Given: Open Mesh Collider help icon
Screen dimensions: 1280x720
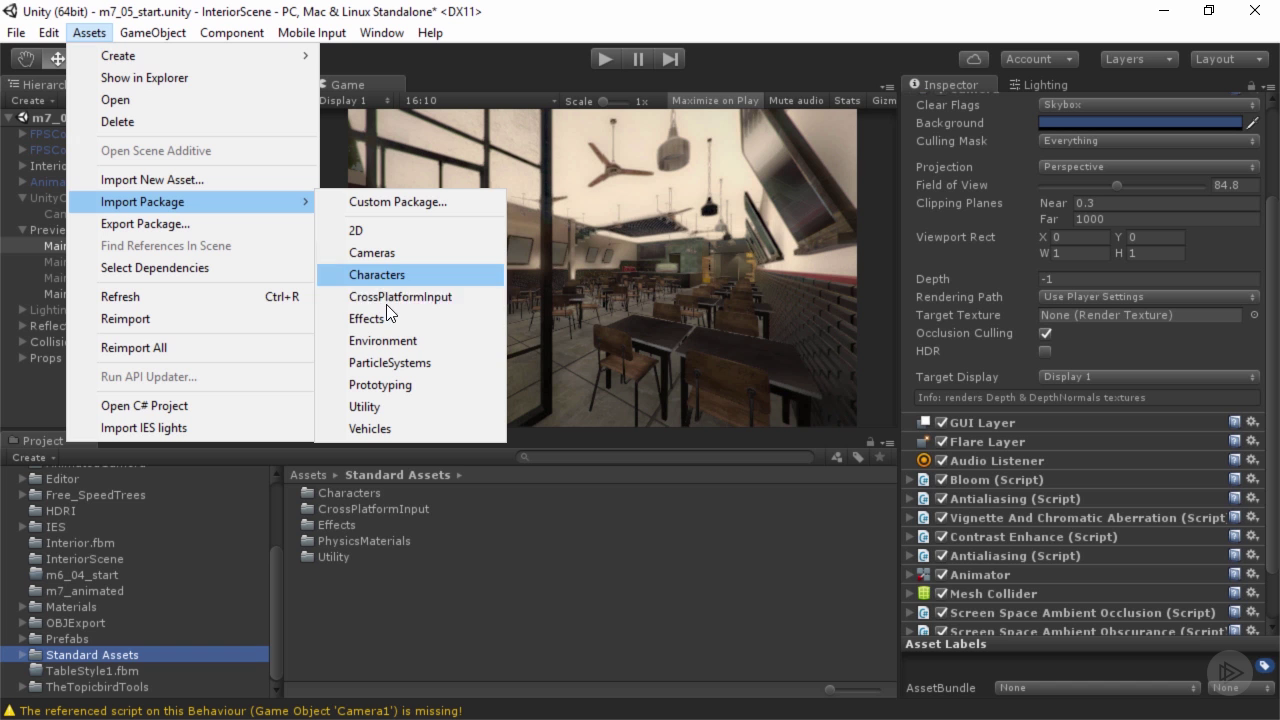Looking at the screenshot, I should click(1235, 593).
